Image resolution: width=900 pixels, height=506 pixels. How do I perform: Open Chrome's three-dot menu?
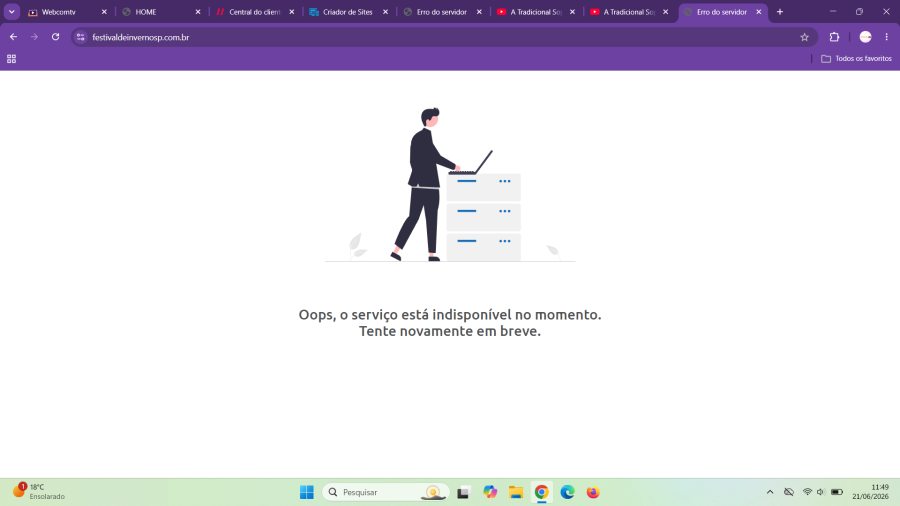886,37
